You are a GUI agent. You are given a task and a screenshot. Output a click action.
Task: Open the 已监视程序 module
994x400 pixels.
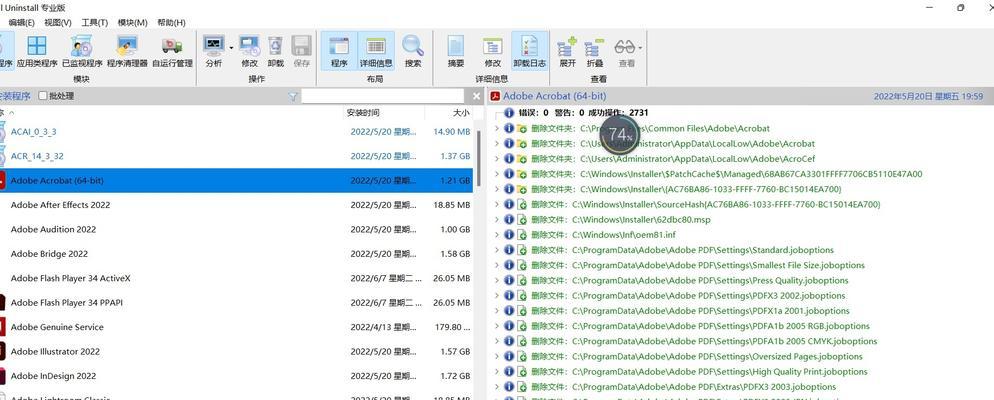click(82, 51)
